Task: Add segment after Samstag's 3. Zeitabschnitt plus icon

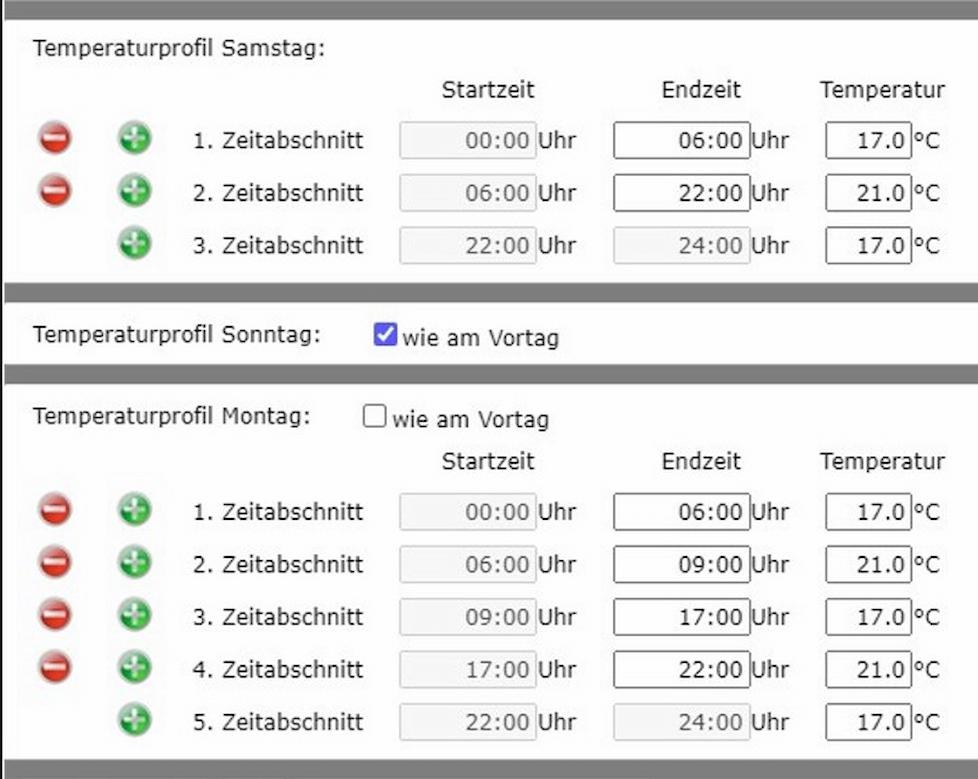Action: (134, 243)
